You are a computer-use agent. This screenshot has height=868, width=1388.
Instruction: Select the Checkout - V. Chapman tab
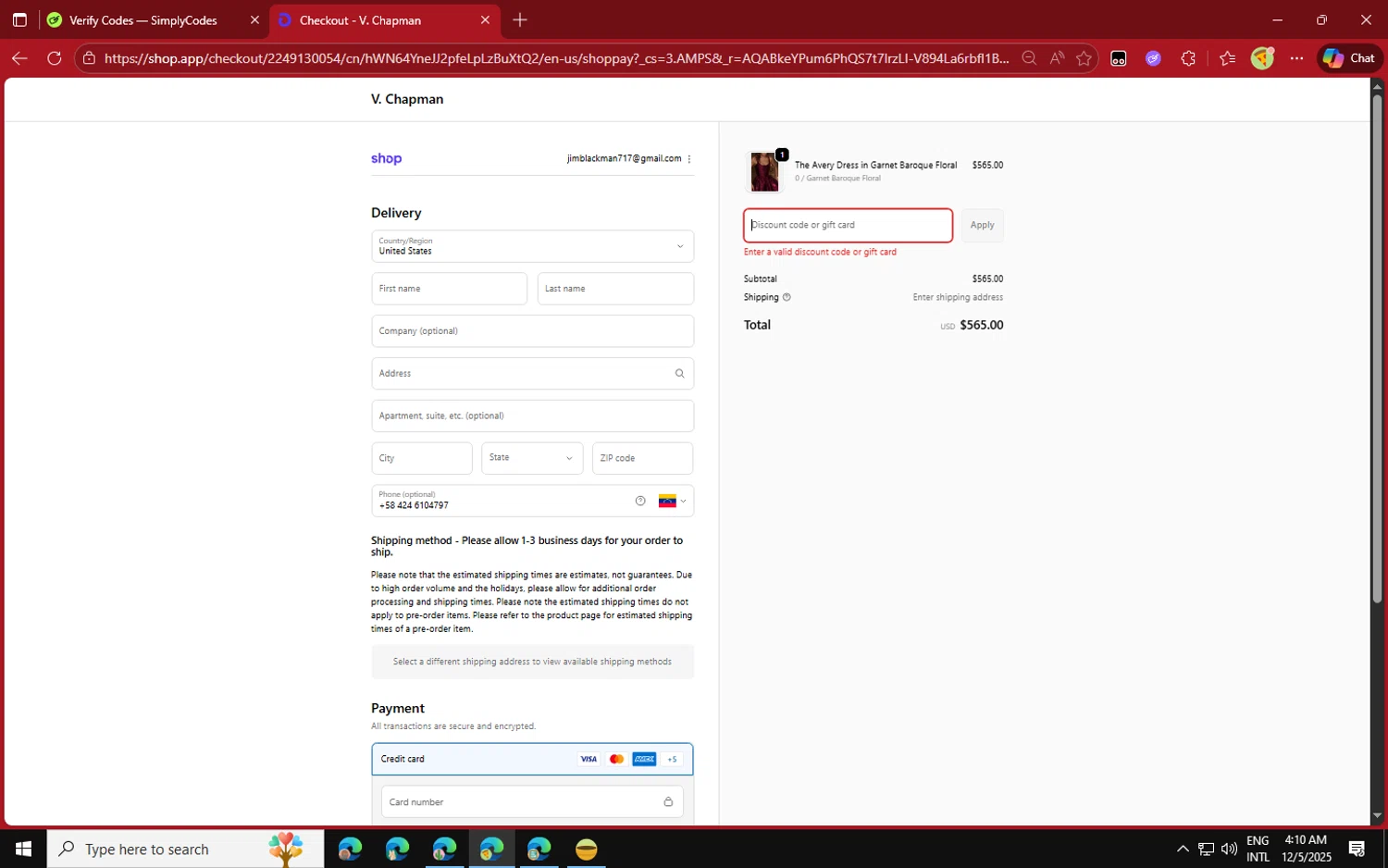(360, 19)
